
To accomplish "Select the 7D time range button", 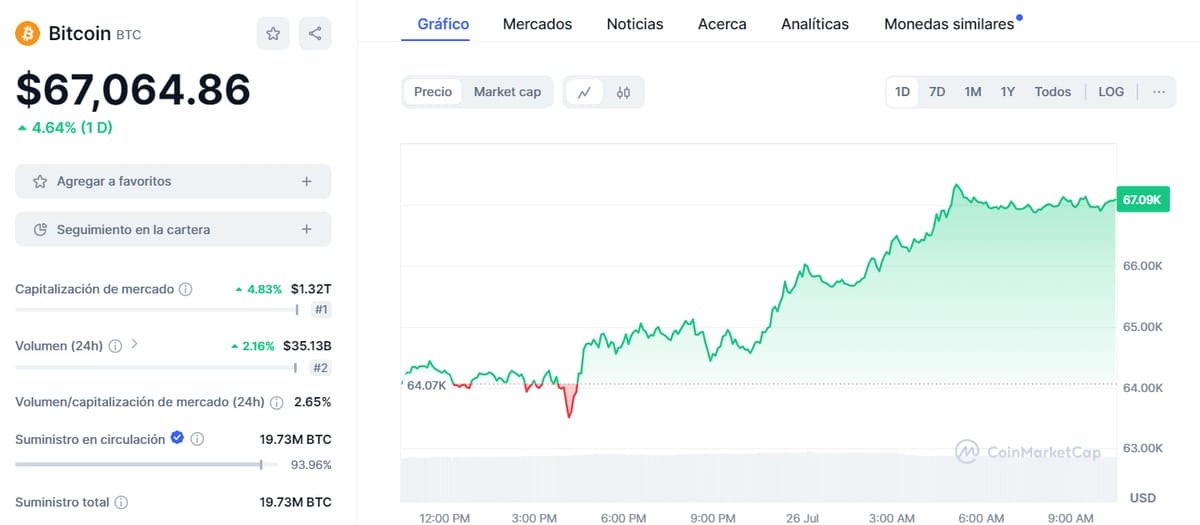I will [x=937, y=92].
